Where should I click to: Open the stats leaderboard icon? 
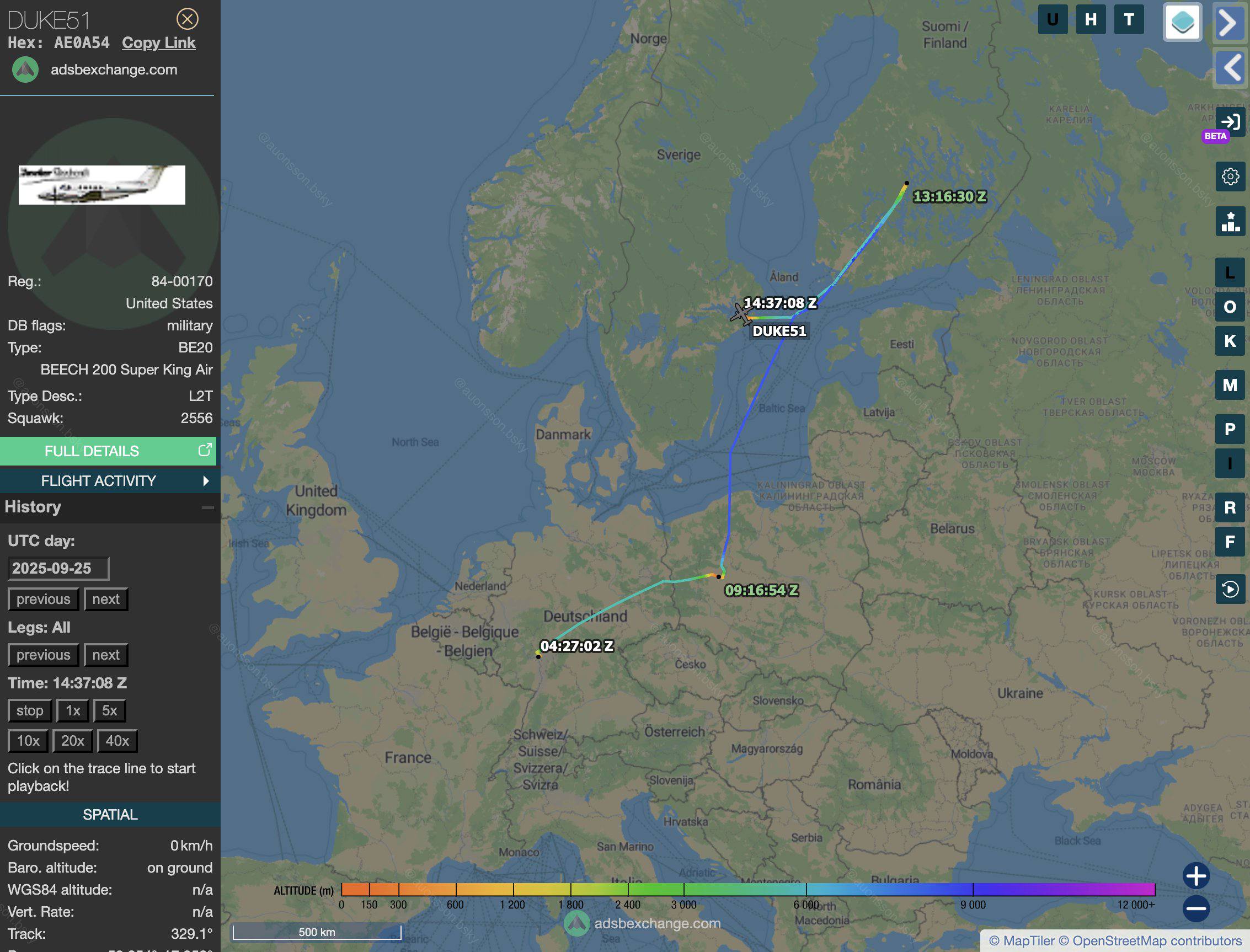point(1230,221)
